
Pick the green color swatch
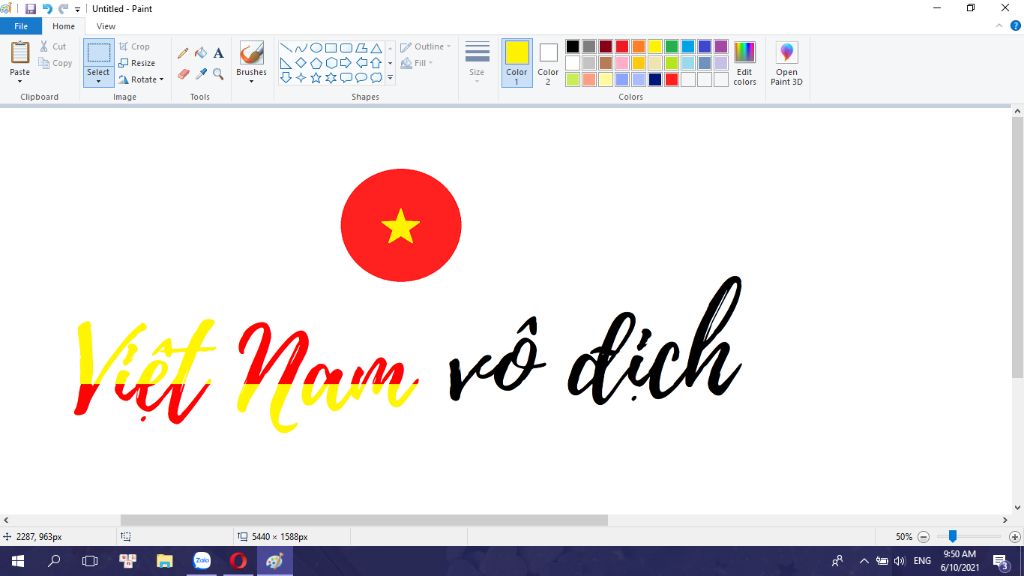671,46
